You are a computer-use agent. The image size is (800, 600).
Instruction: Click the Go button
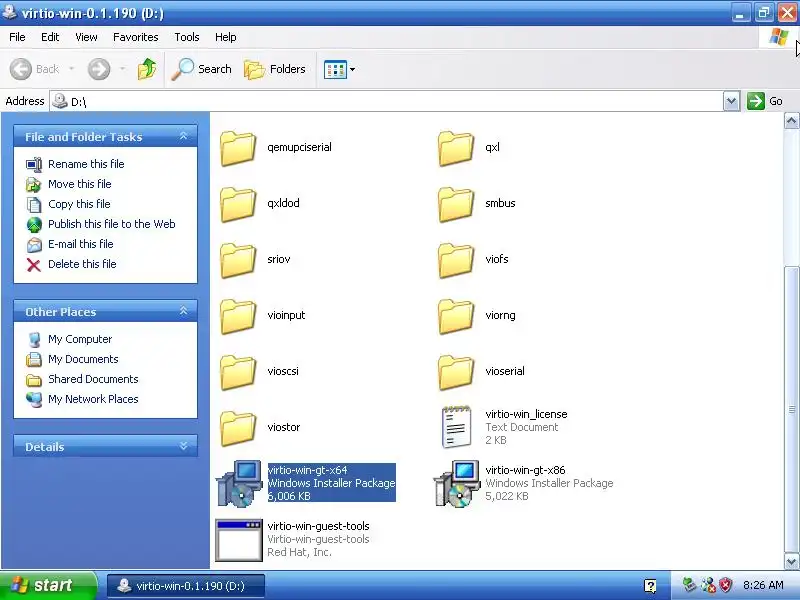[765, 101]
